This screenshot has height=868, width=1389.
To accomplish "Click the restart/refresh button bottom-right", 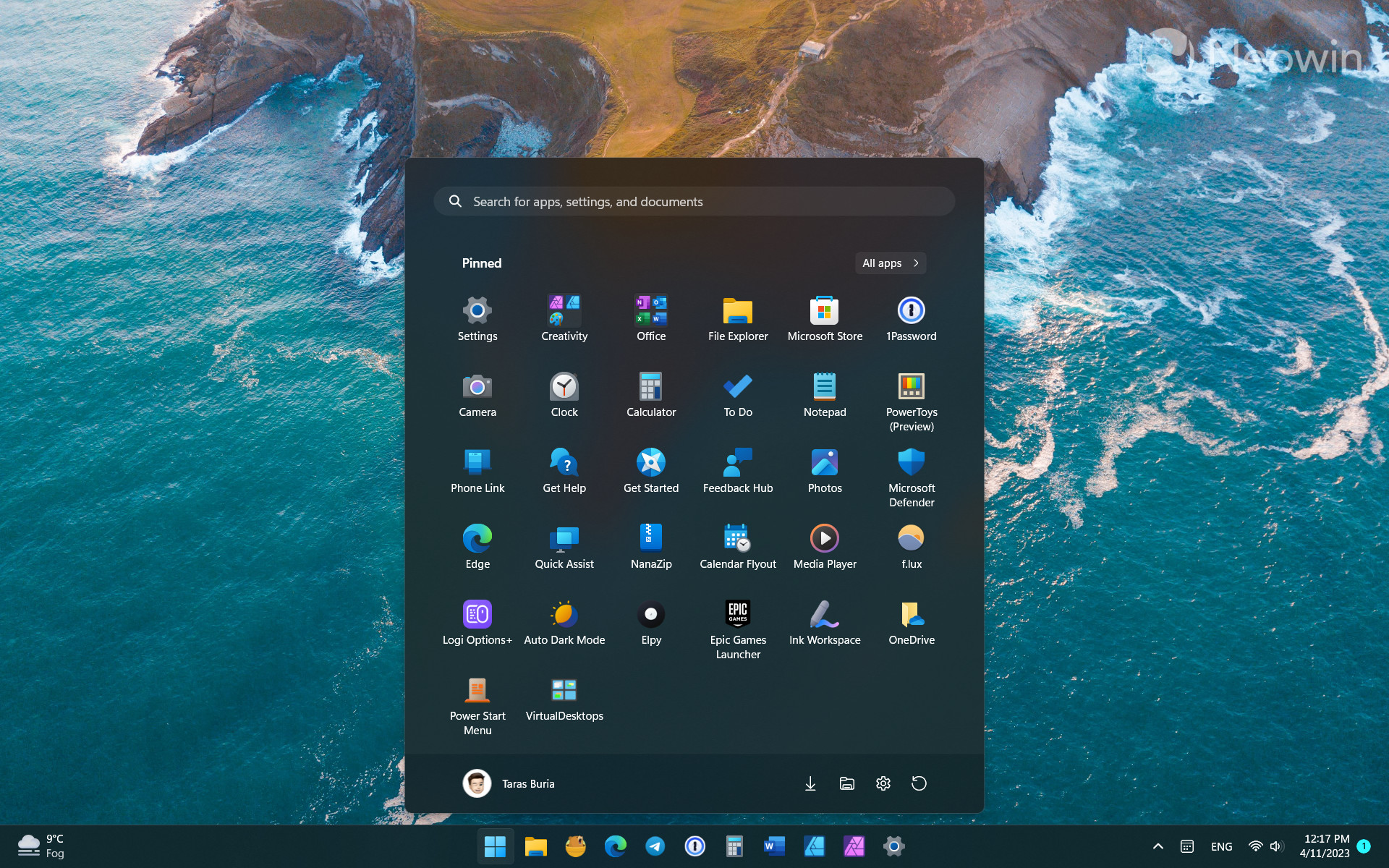I will tap(917, 784).
